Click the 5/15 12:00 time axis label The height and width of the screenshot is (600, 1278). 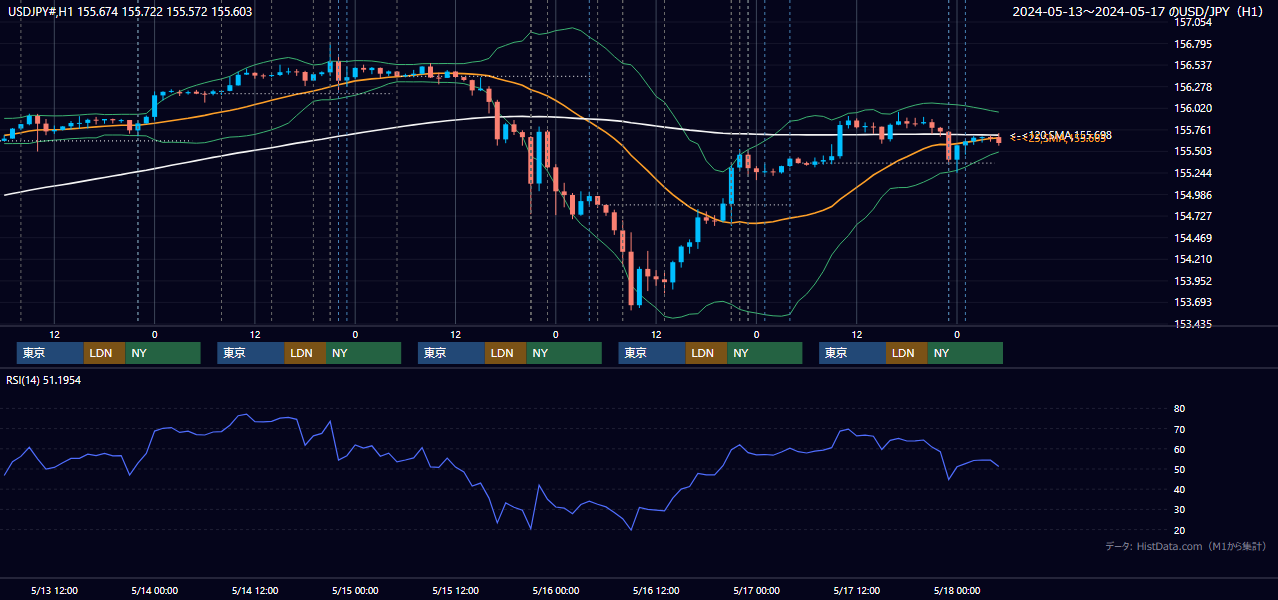pyautogui.click(x=456, y=590)
